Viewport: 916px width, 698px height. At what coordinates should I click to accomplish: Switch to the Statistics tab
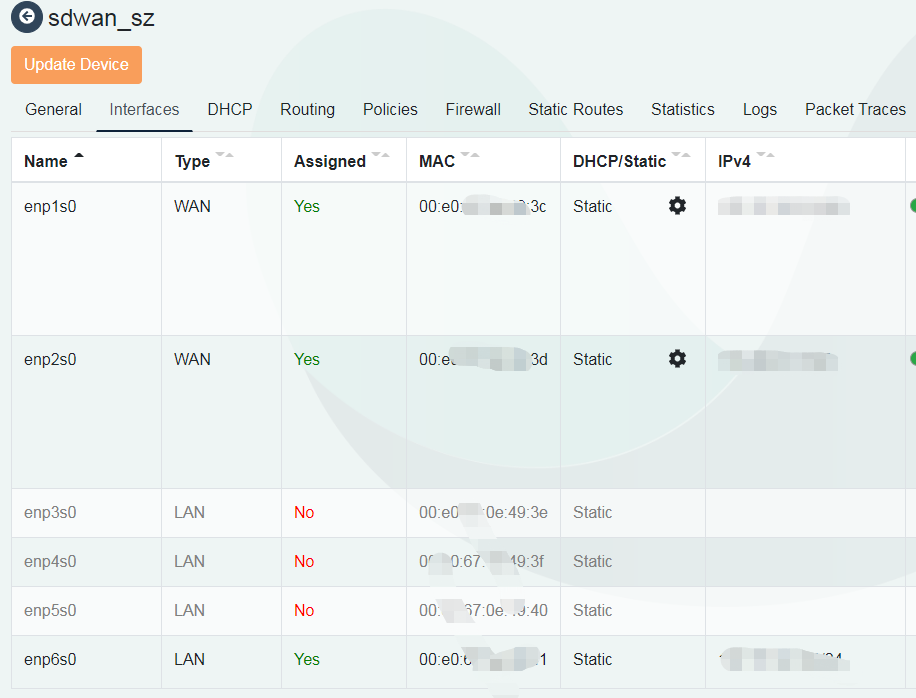tap(683, 110)
